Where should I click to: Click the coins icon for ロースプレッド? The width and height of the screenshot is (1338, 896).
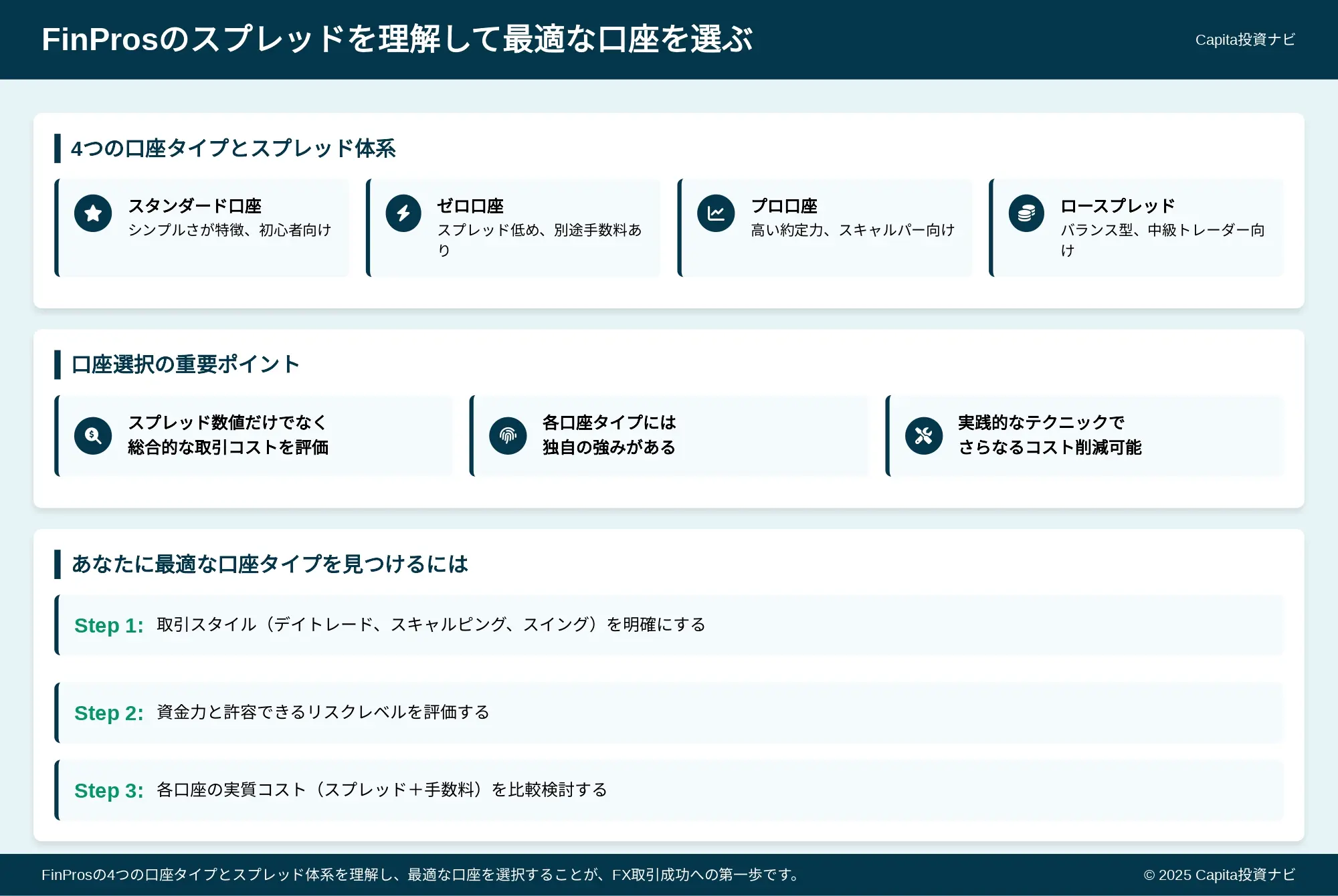(x=1026, y=213)
